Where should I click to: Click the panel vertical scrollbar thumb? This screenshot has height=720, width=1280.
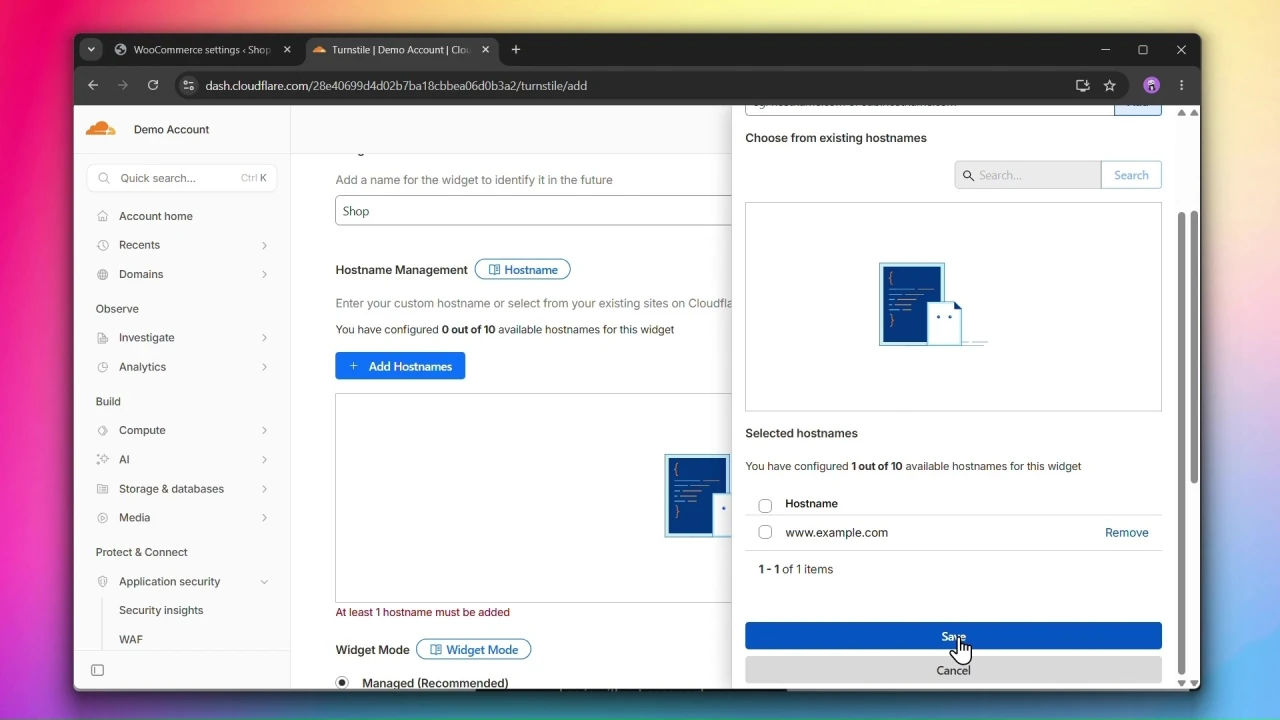click(x=1181, y=443)
